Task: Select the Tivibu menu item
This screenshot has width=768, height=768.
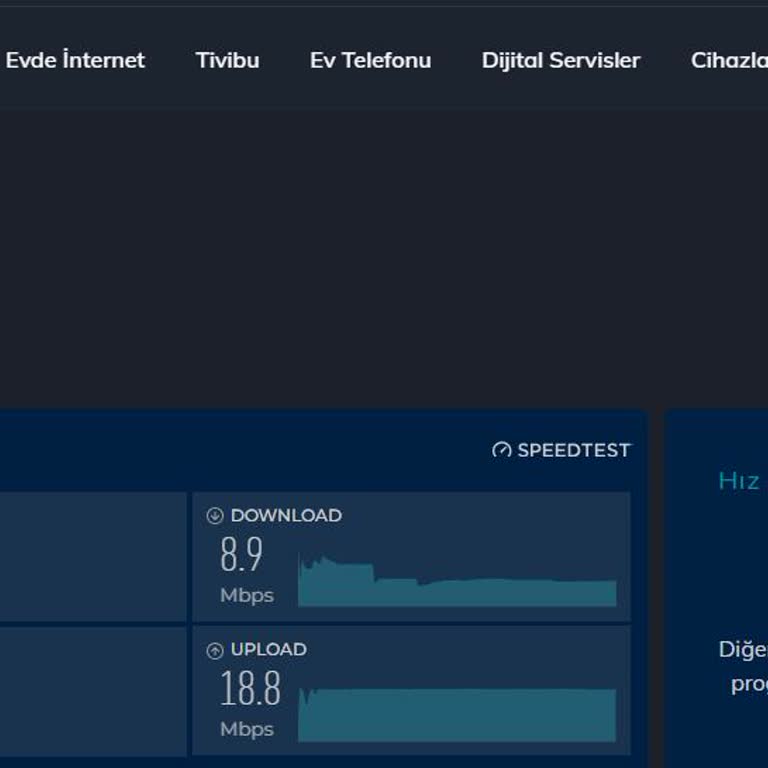Action: click(227, 60)
